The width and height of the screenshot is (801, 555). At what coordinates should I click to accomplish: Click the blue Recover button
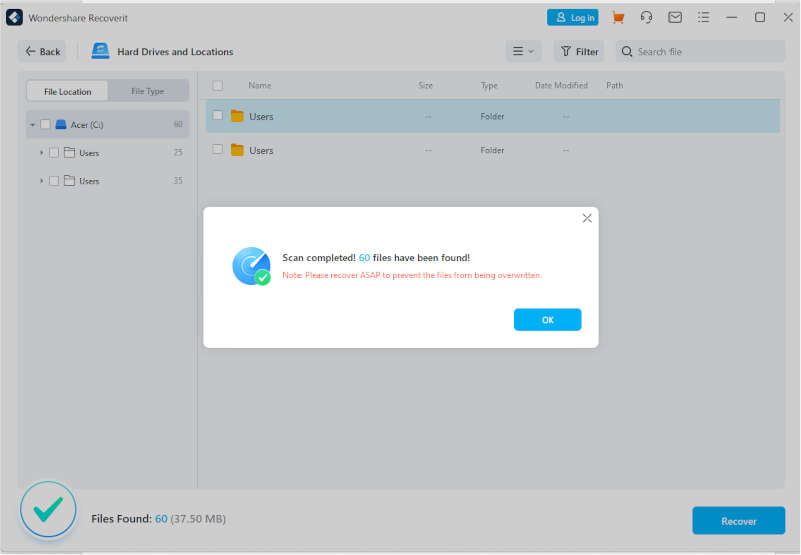pos(738,521)
